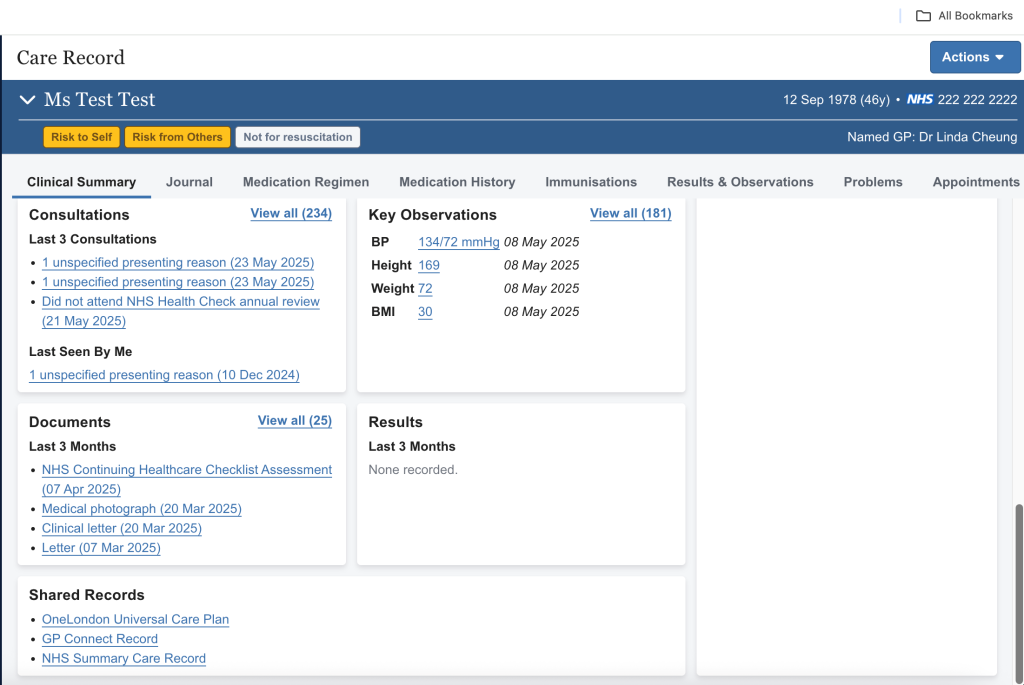Switch to the Journal tab
The image size is (1024, 685).
(x=189, y=182)
